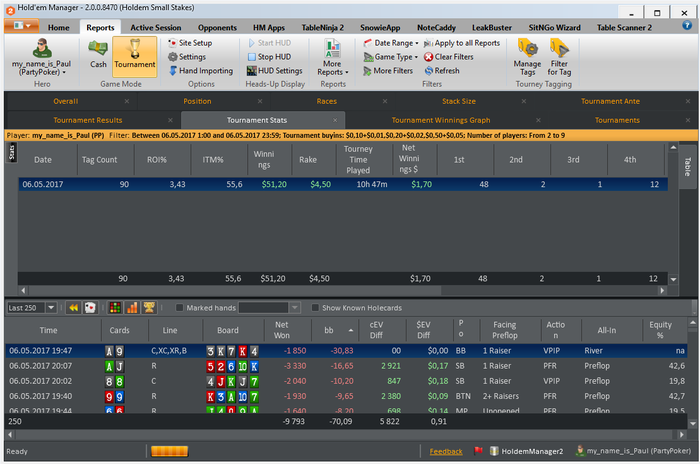700x464 pixels.
Task: Sort hands by Net Won column
Action: (x=282, y=330)
